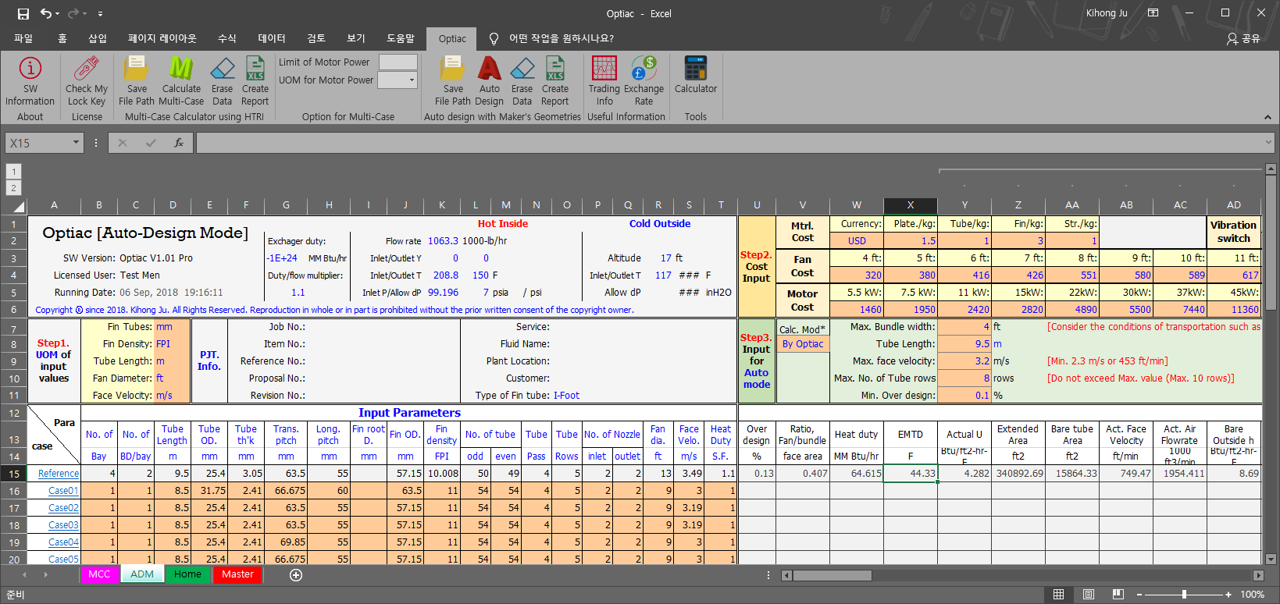Switch to Home sheet tab
Viewport: 1280px width, 604px height.
(x=187, y=574)
